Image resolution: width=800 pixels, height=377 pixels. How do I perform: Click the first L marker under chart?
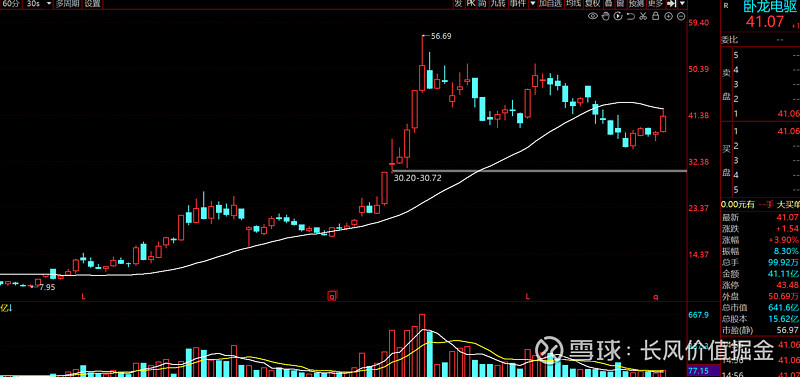coord(83,296)
